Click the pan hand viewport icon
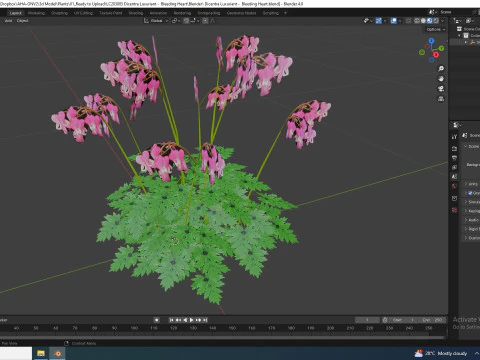The image size is (480, 360). [441, 79]
